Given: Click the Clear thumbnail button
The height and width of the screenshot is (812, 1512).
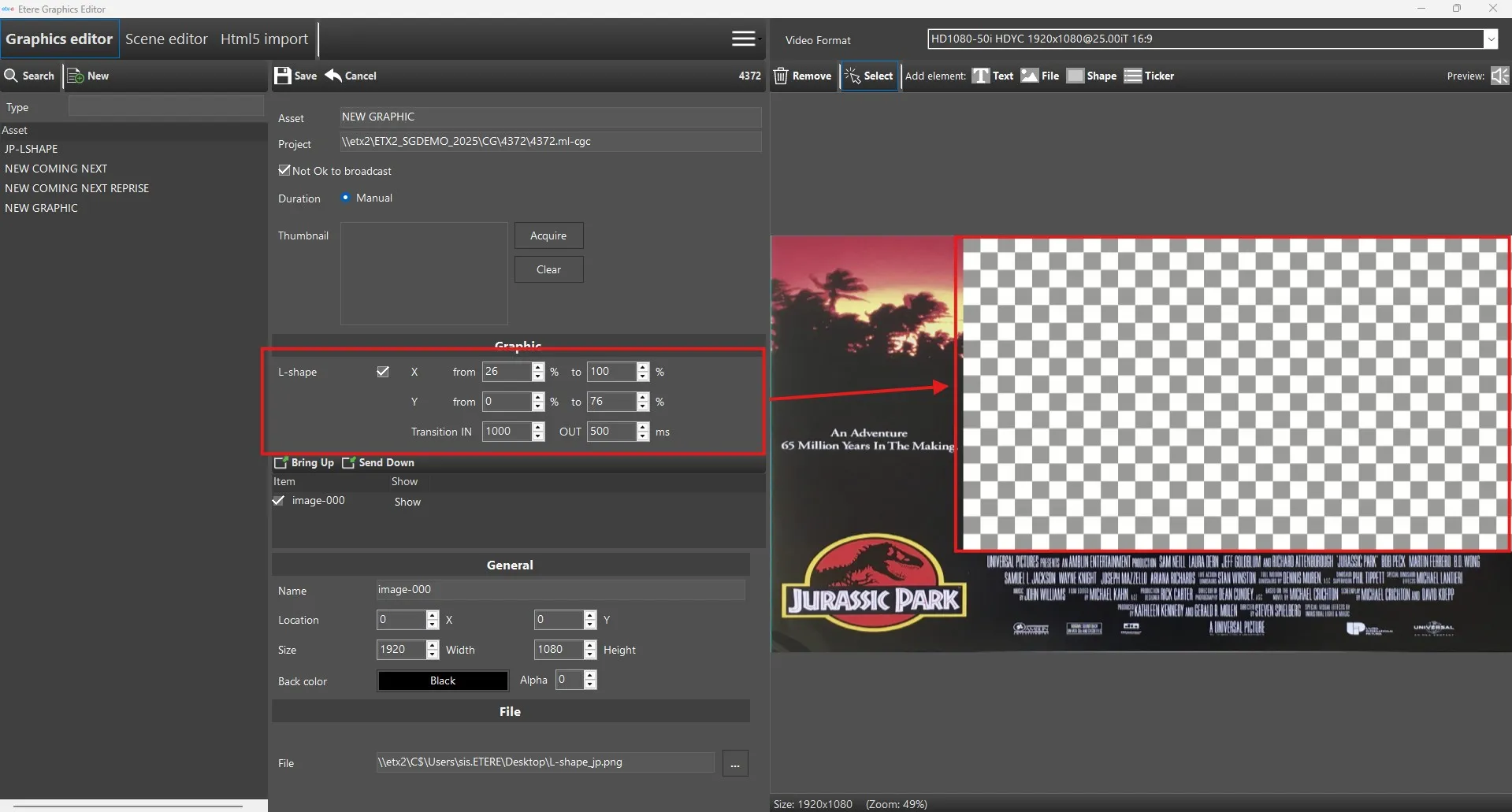Looking at the screenshot, I should click(x=548, y=269).
